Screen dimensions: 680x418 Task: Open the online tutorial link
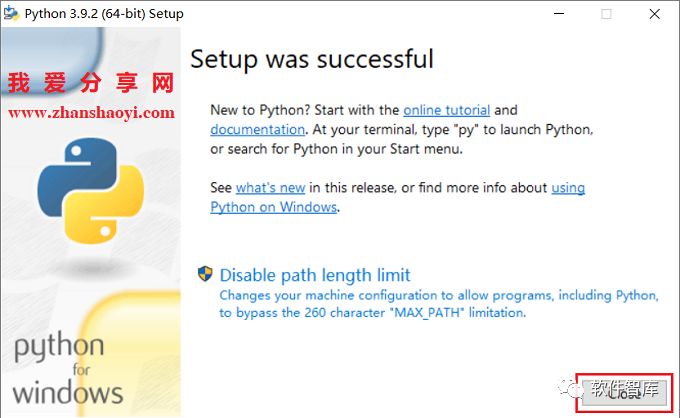[x=446, y=110]
